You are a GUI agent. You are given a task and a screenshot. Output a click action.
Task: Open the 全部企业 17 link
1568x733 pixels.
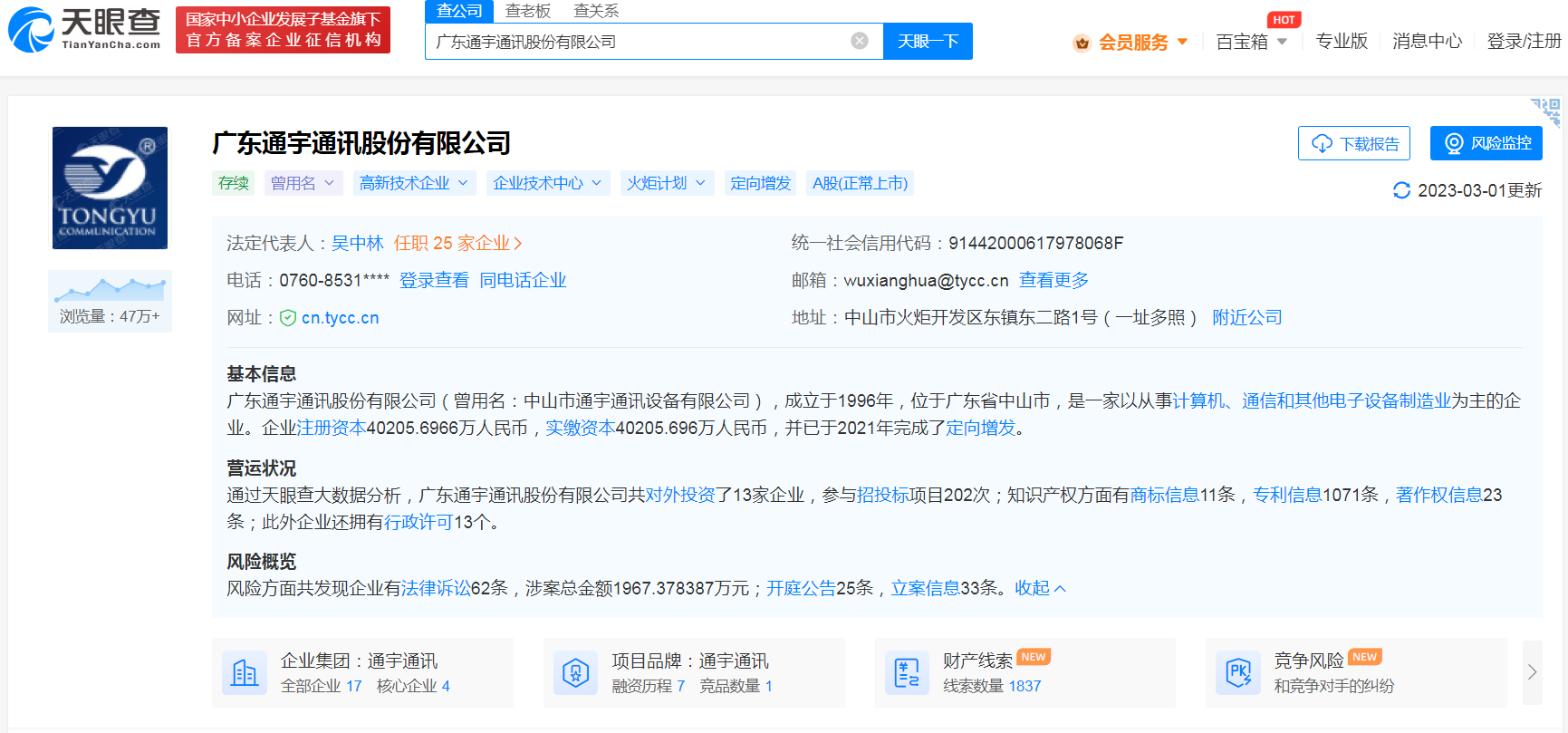pos(322,686)
